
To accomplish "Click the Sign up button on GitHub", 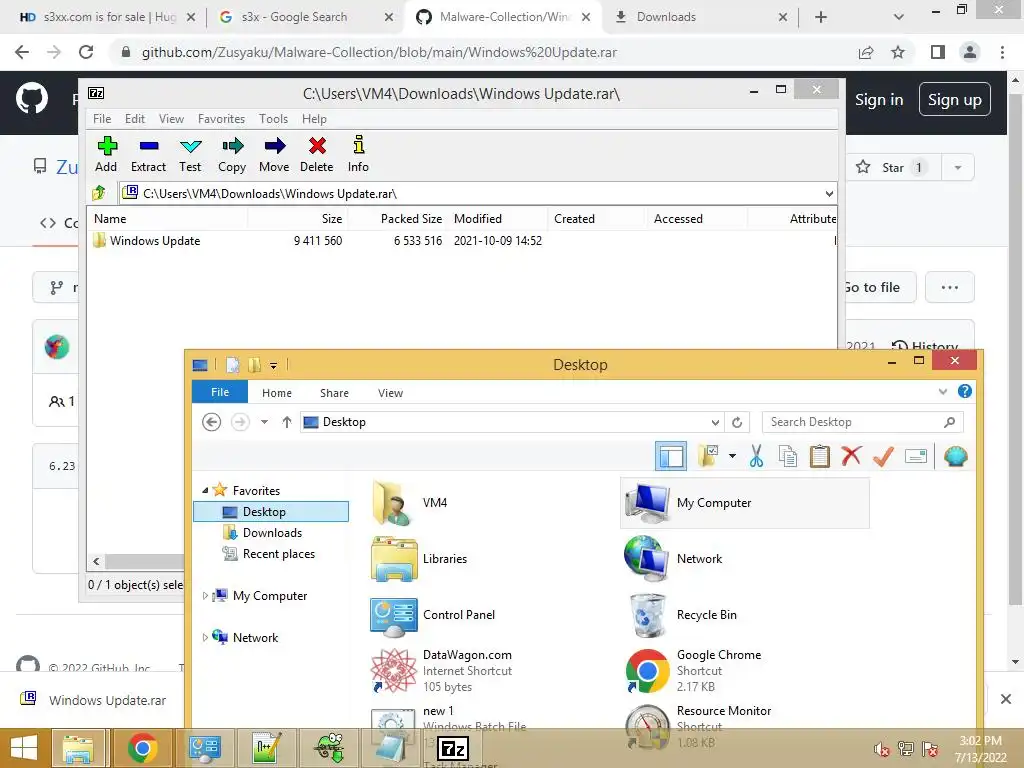I will point(955,99).
